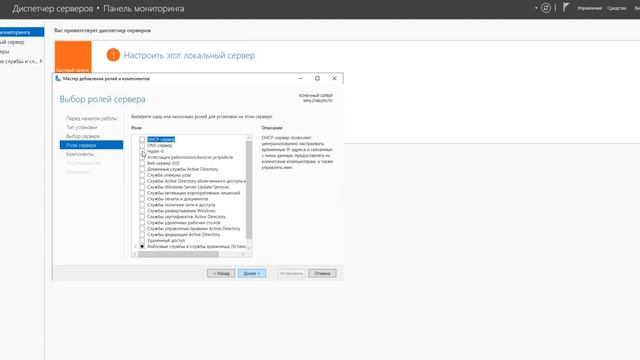Image resolution: width=640 pixels, height=360 pixels.
Task: Select Панель мониторинга in the sidebar
Action: [22, 32]
